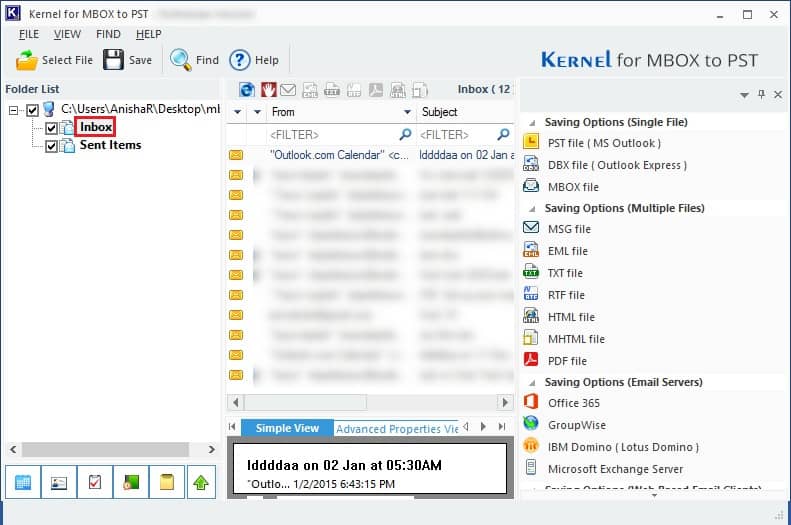Open the Help question mark icon
This screenshot has height=525, width=791.
tap(240, 60)
